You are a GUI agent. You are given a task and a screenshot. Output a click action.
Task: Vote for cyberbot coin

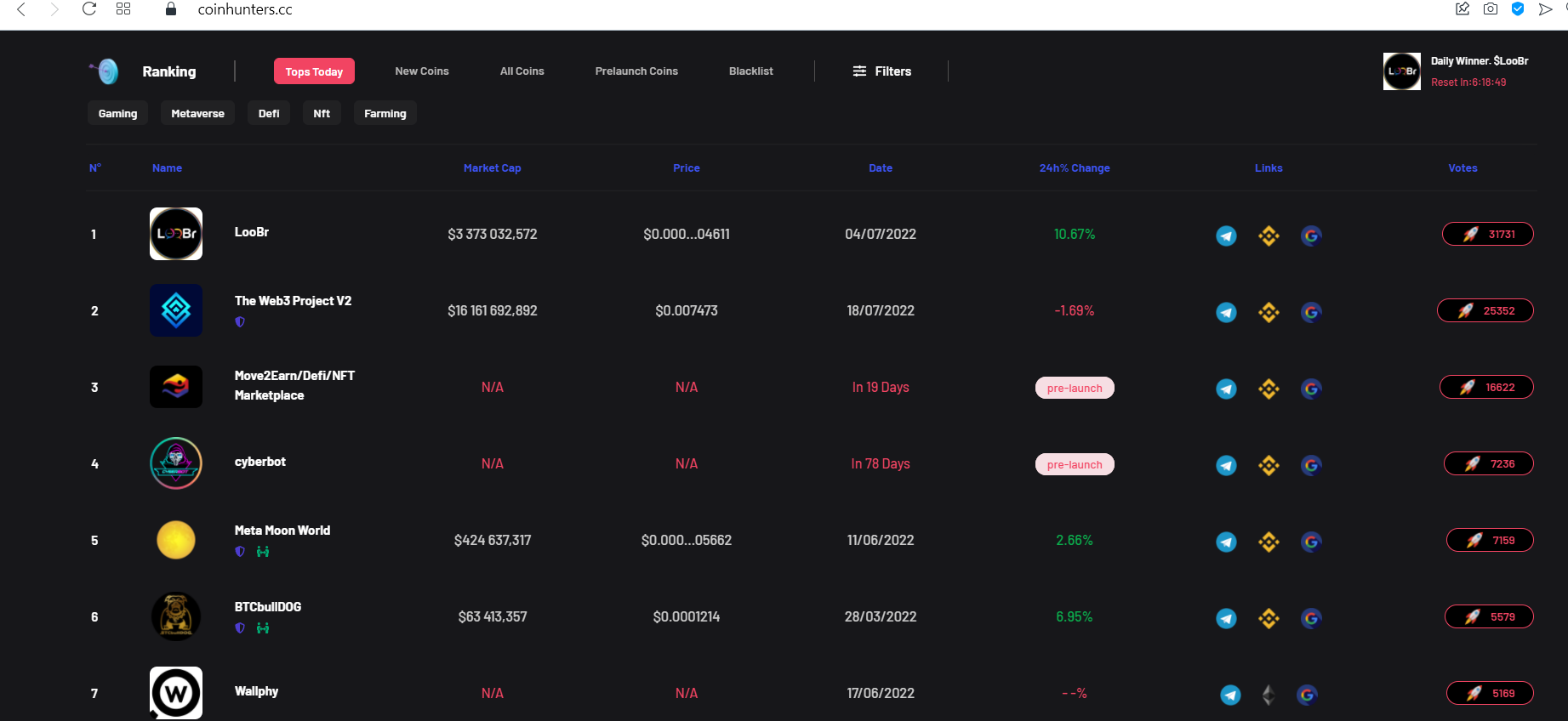[1489, 463]
